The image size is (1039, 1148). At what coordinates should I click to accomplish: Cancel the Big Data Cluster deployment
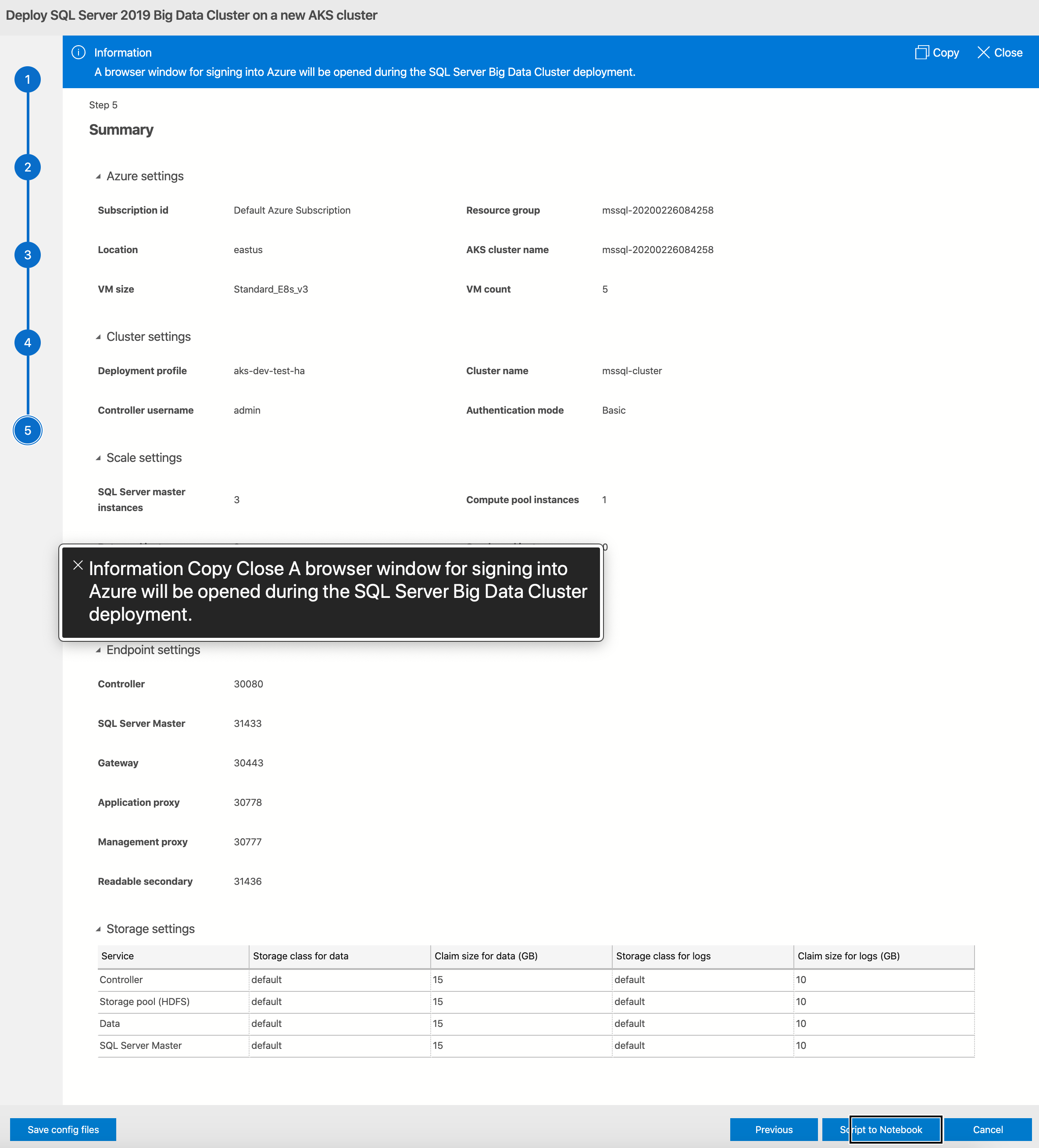tap(988, 1129)
